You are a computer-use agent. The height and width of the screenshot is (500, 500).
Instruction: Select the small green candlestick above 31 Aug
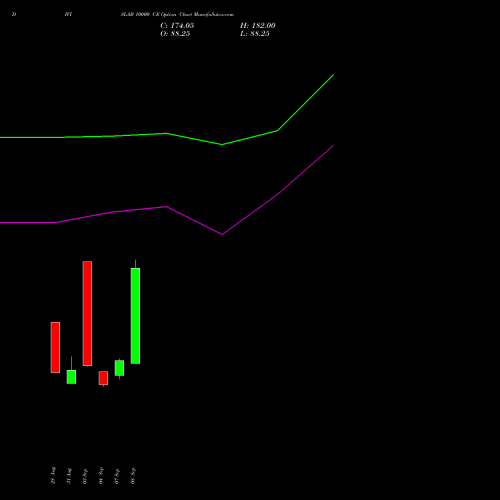point(71,377)
